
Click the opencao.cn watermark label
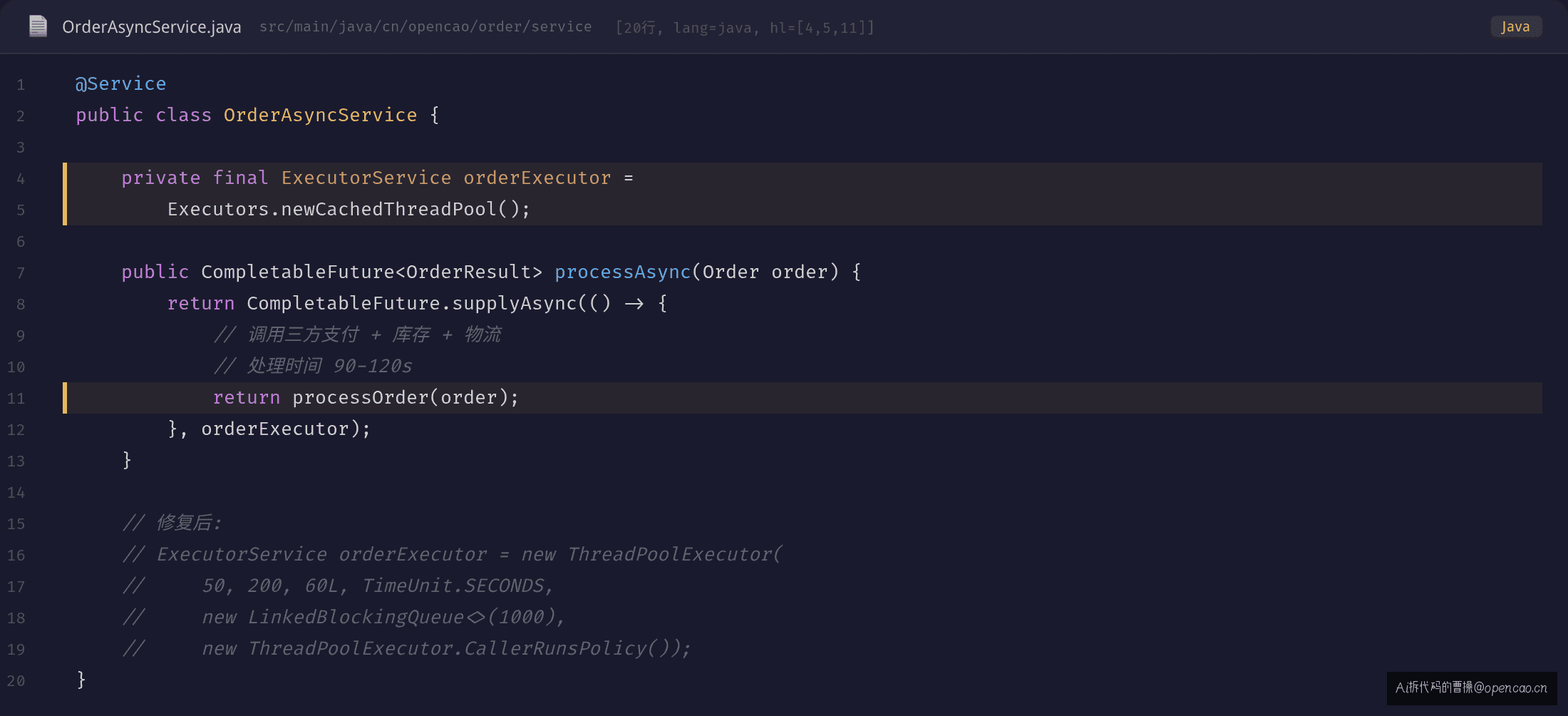[x=1472, y=688]
